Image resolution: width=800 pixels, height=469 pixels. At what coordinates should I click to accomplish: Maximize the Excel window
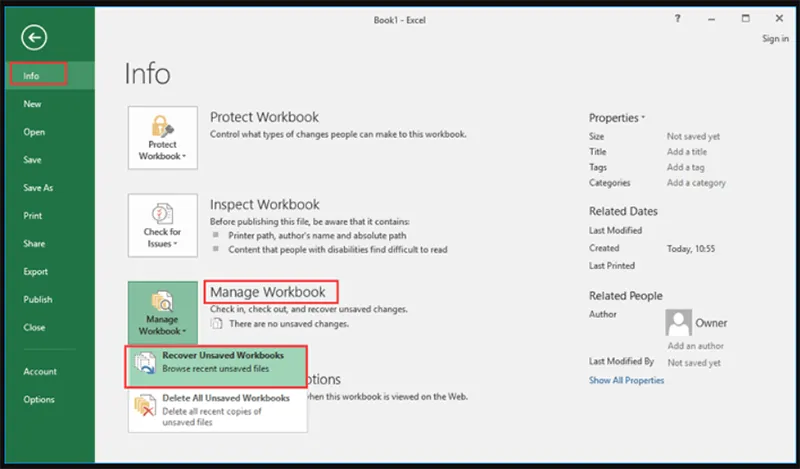[x=745, y=18]
